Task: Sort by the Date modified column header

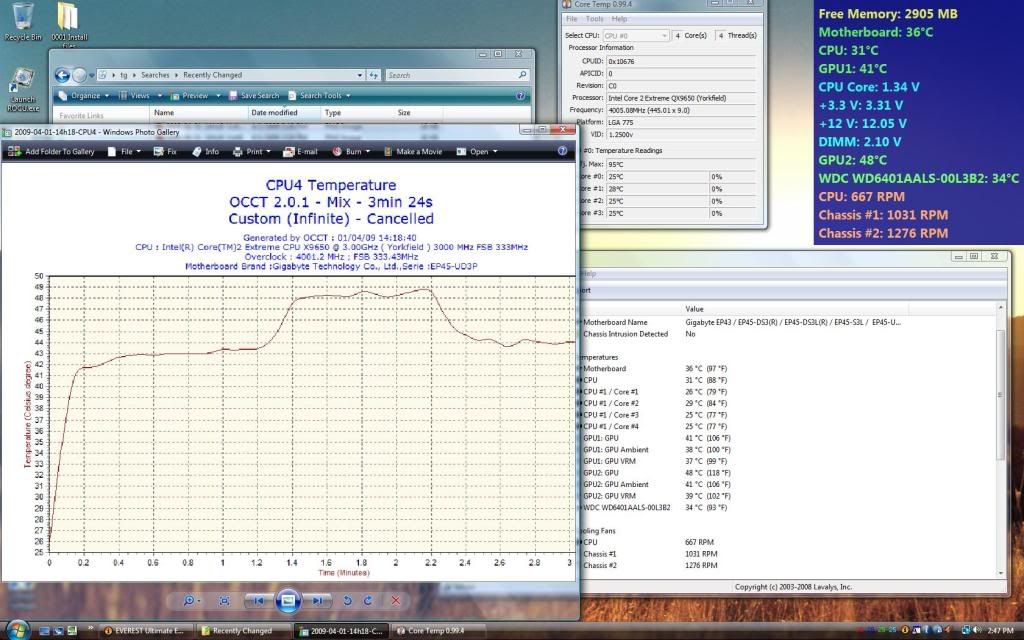Action: (x=285, y=112)
